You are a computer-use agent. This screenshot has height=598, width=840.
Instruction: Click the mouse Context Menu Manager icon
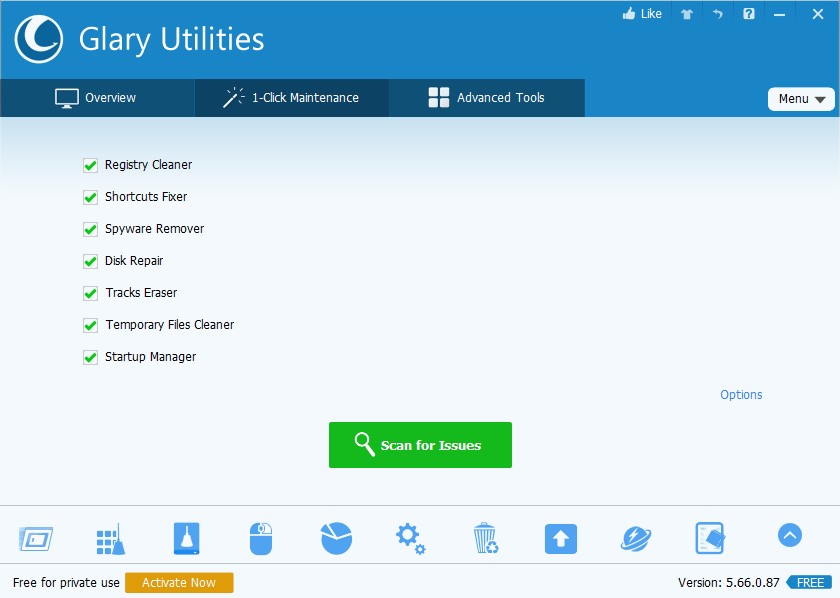tap(260, 539)
